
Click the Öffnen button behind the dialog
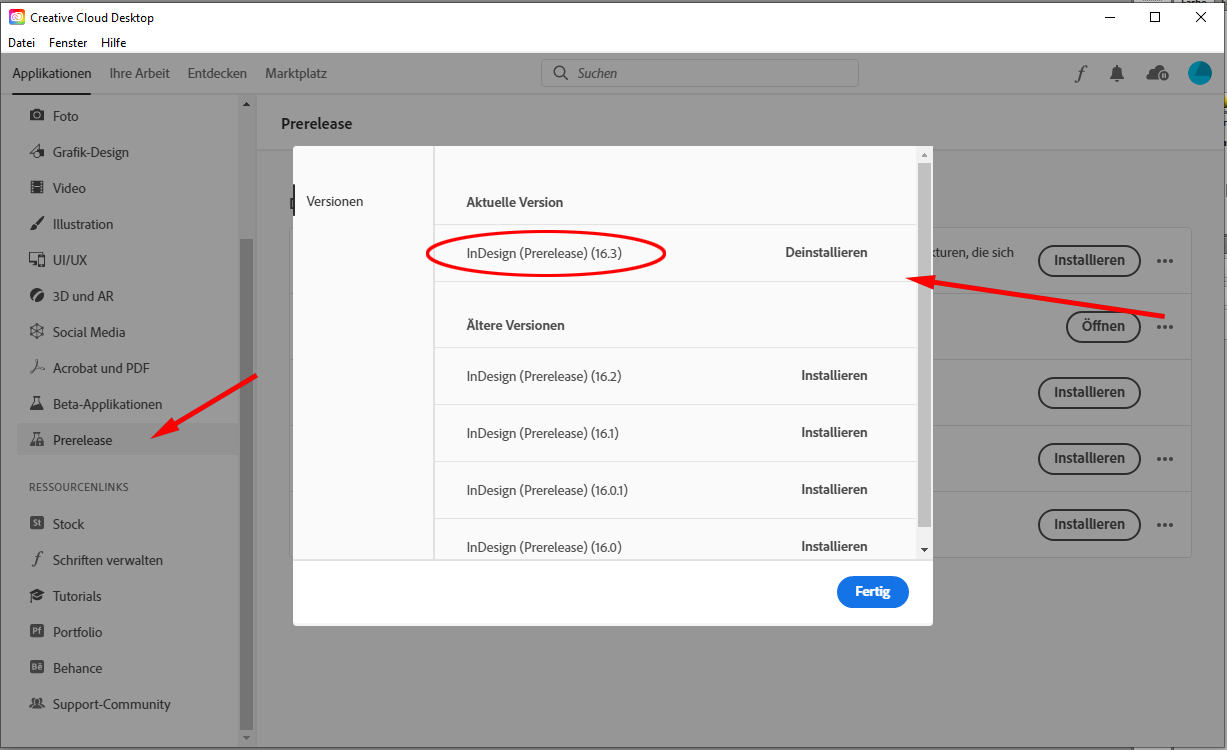pyautogui.click(x=1103, y=326)
